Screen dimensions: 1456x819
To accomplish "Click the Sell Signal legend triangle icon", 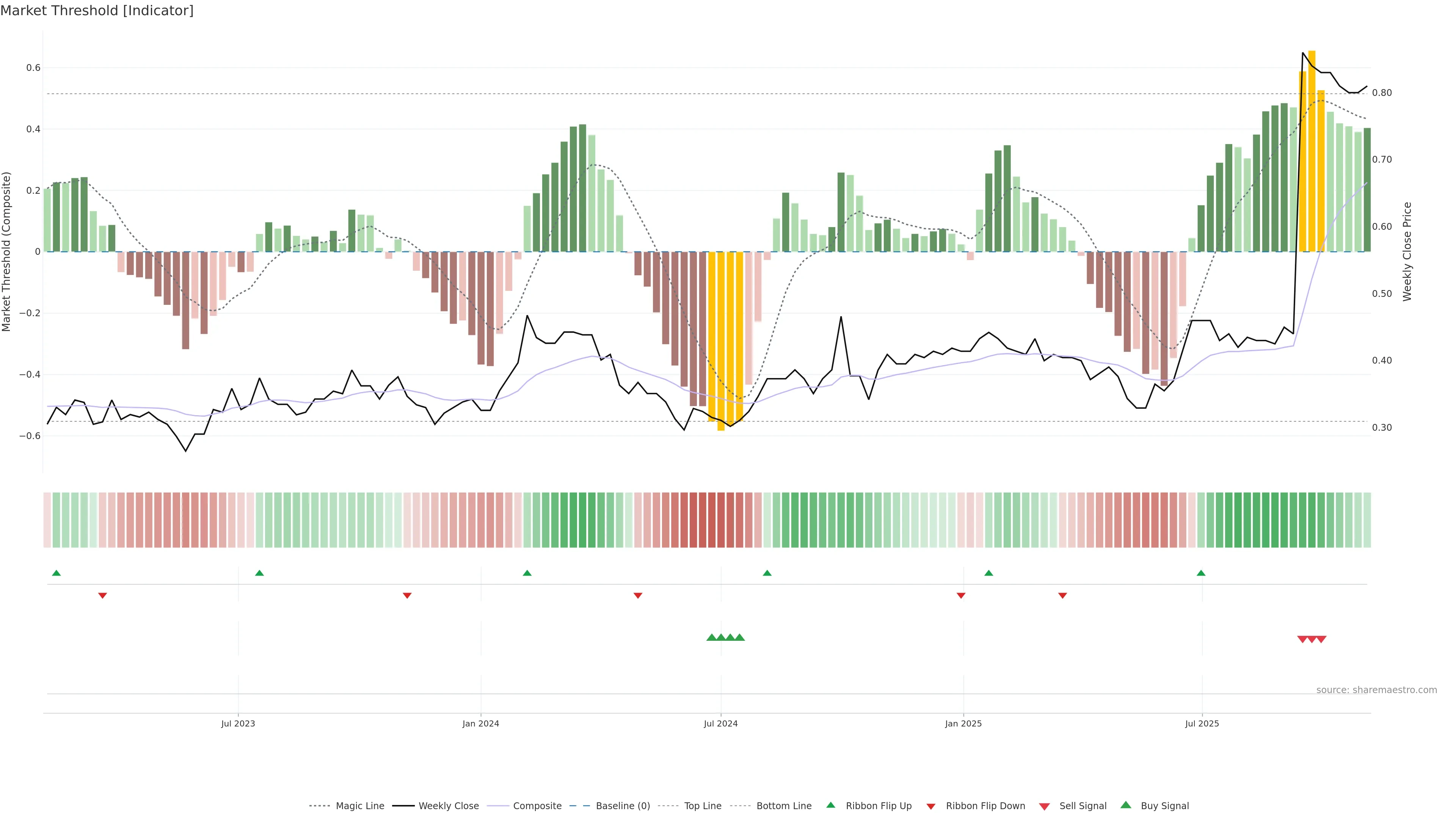I will [x=1044, y=806].
